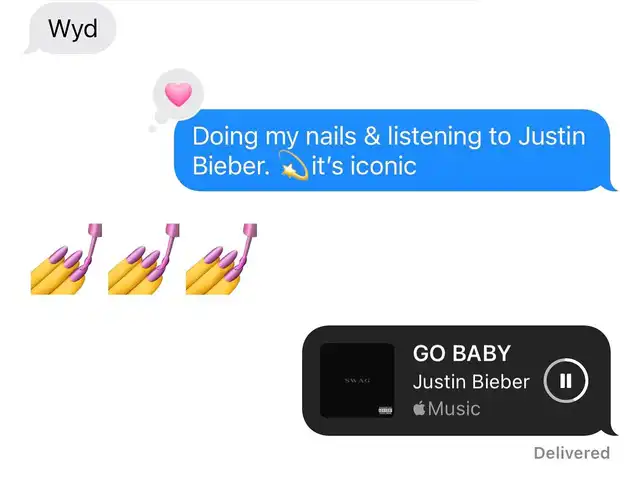Open the dark Apple Music card bubble
The width and height of the screenshot is (640, 480).
coord(457,380)
